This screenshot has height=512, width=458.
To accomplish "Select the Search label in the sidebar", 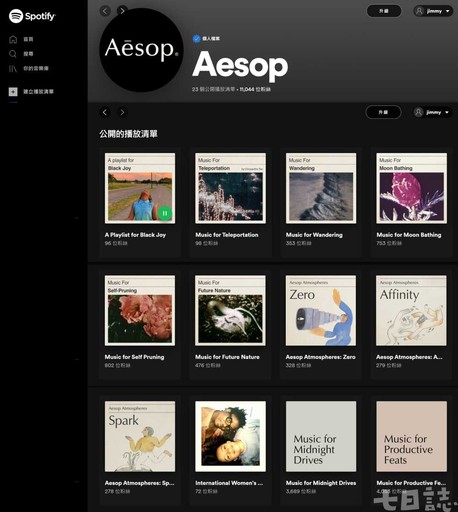I will tap(28, 54).
